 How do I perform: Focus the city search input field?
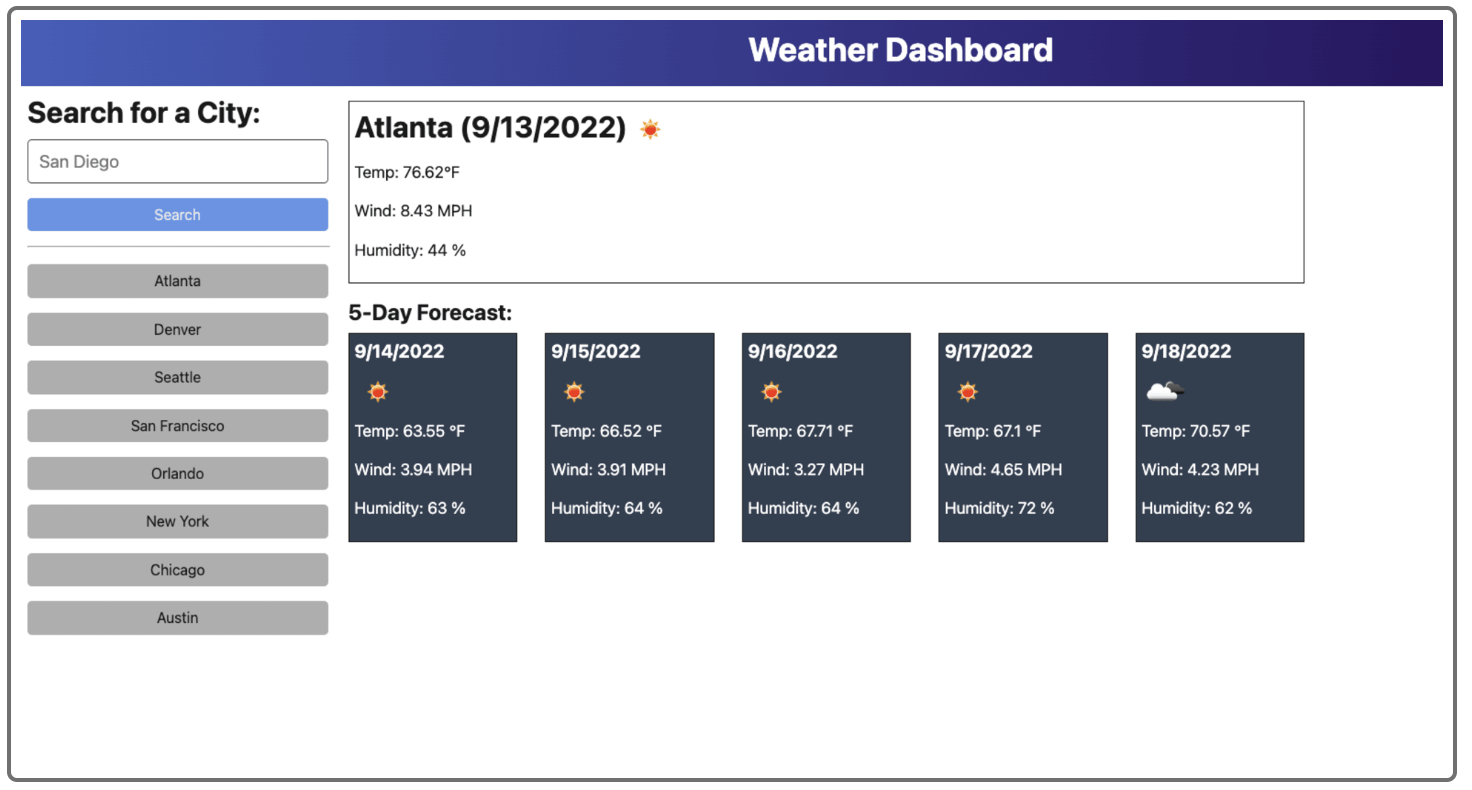pyautogui.click(x=178, y=161)
